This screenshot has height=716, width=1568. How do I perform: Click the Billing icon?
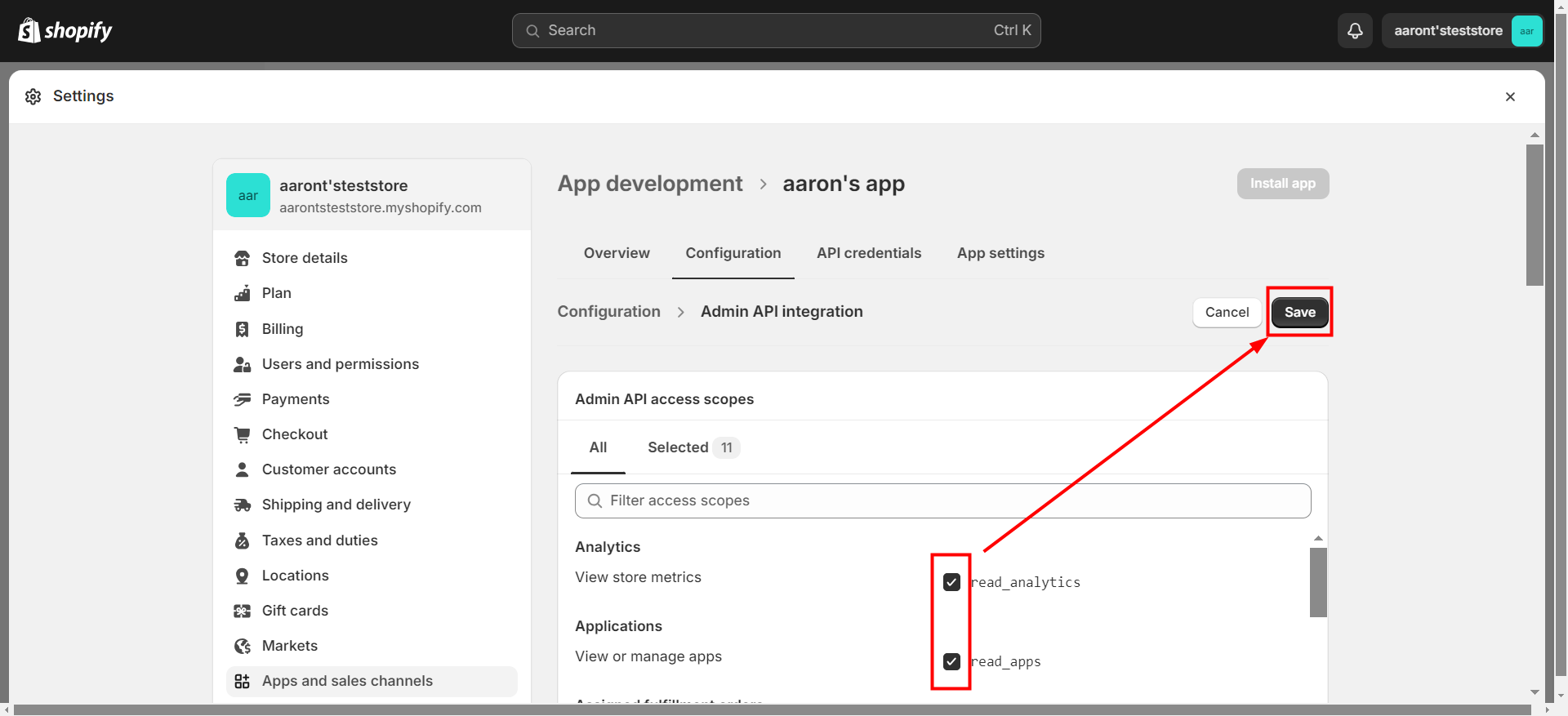click(243, 329)
